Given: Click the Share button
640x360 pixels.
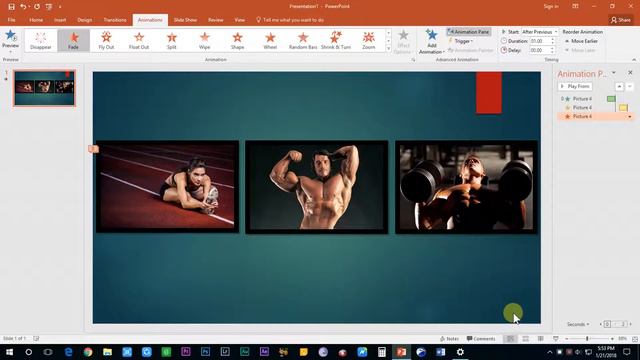Looking at the screenshot, I should (x=620, y=20).
